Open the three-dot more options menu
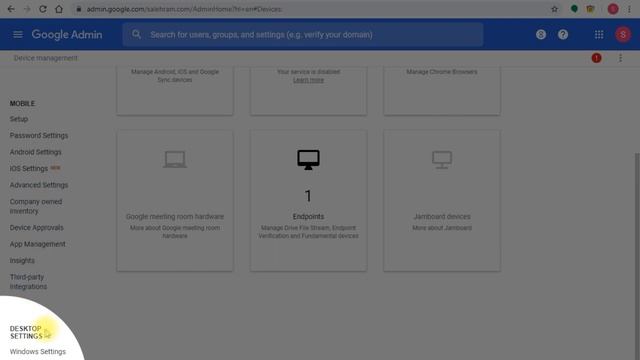Viewport: 640px width, 360px height. pyautogui.click(x=620, y=58)
